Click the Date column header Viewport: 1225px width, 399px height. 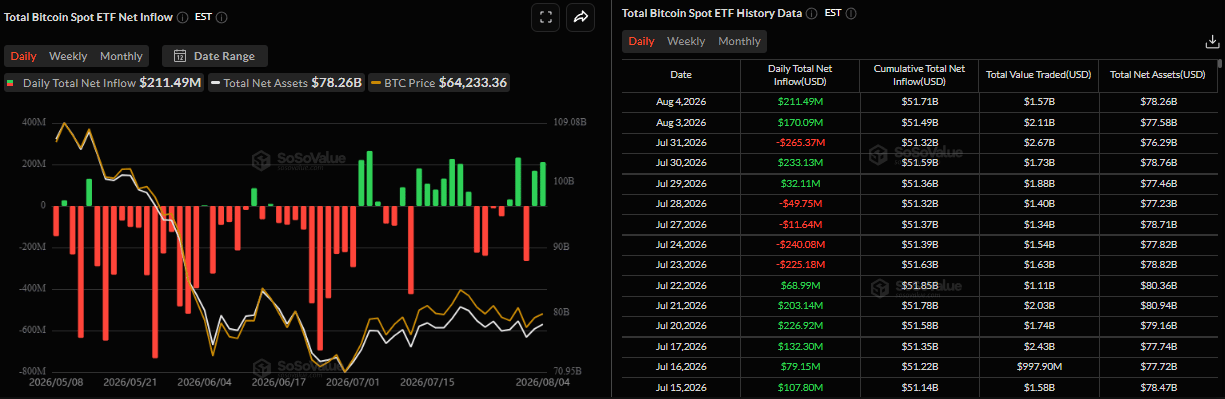point(680,75)
